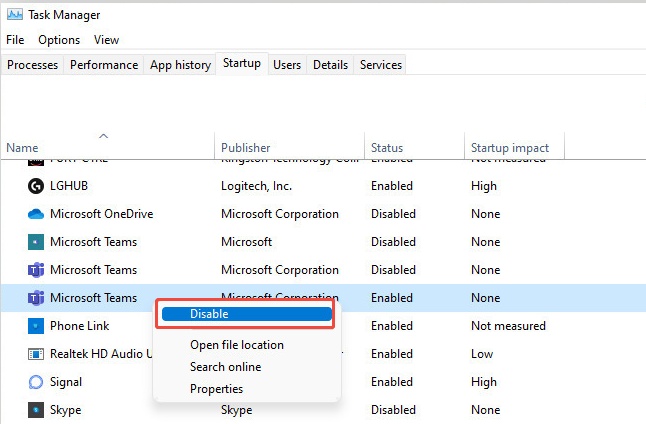Select the Phone Link name text

80,326
